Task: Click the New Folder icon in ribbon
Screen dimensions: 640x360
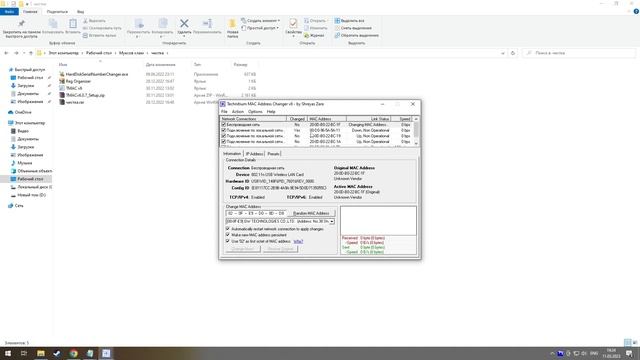Action: [x=232, y=24]
